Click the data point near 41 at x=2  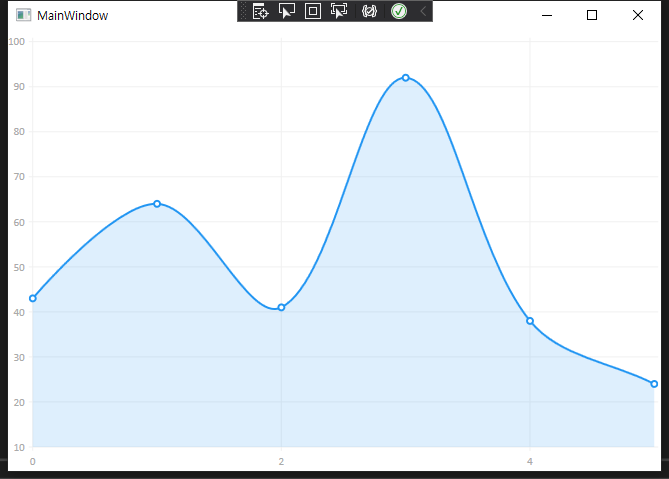coord(281,308)
